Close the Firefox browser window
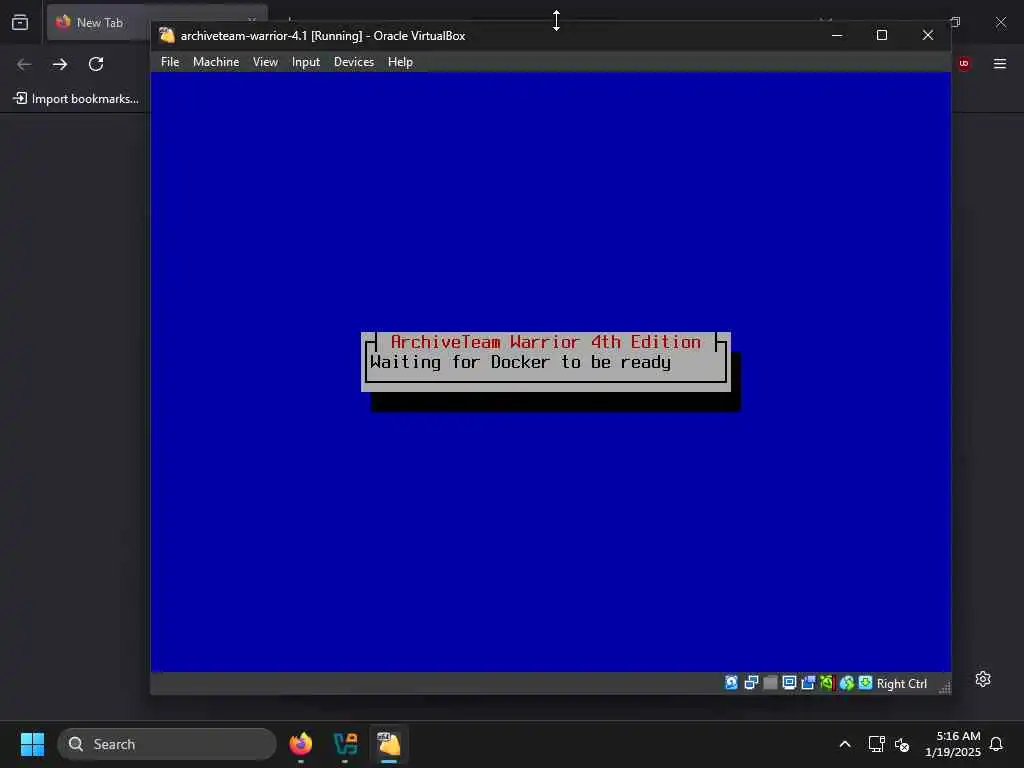The height and width of the screenshot is (768, 1024). pyautogui.click(x=1000, y=22)
